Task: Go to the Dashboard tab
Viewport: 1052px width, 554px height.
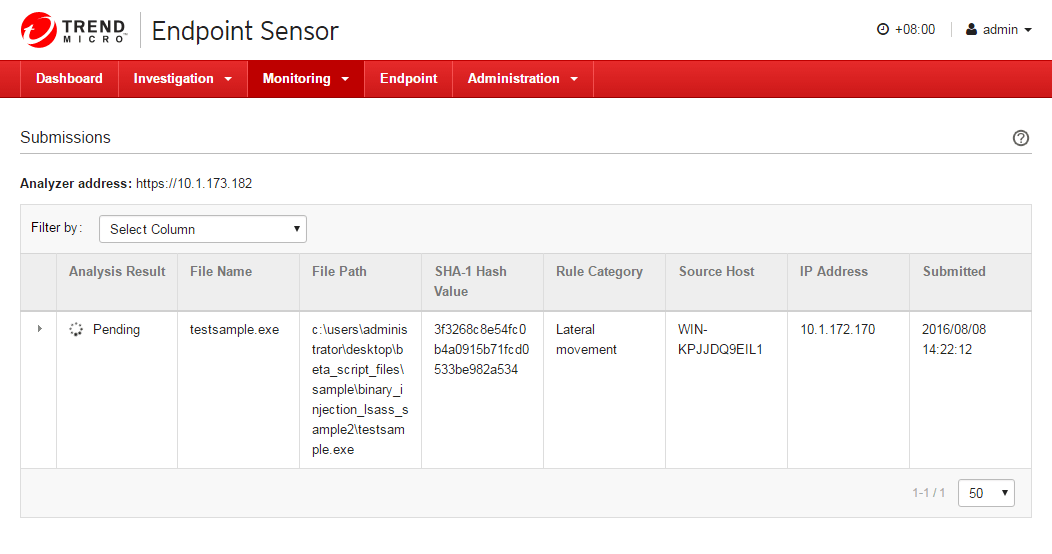Action: click(x=69, y=79)
